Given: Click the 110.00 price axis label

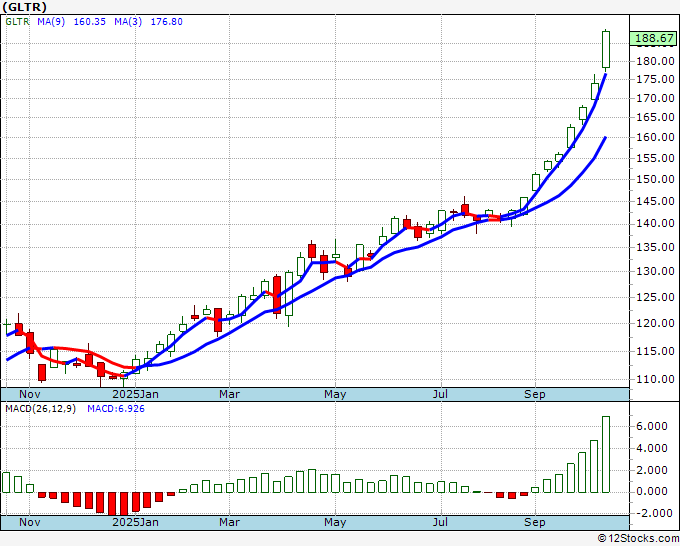Looking at the screenshot, I should 655,379.
